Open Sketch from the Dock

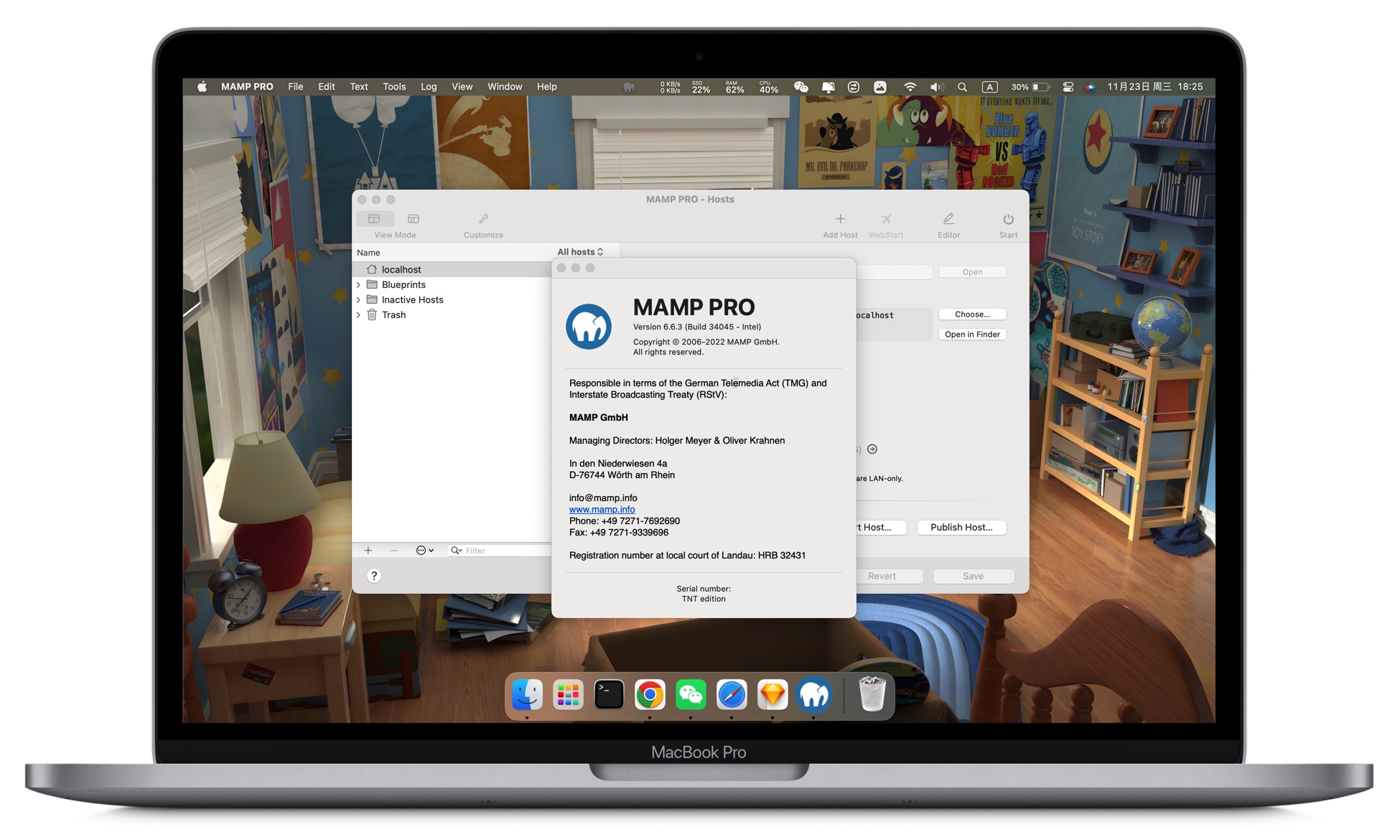(x=773, y=694)
